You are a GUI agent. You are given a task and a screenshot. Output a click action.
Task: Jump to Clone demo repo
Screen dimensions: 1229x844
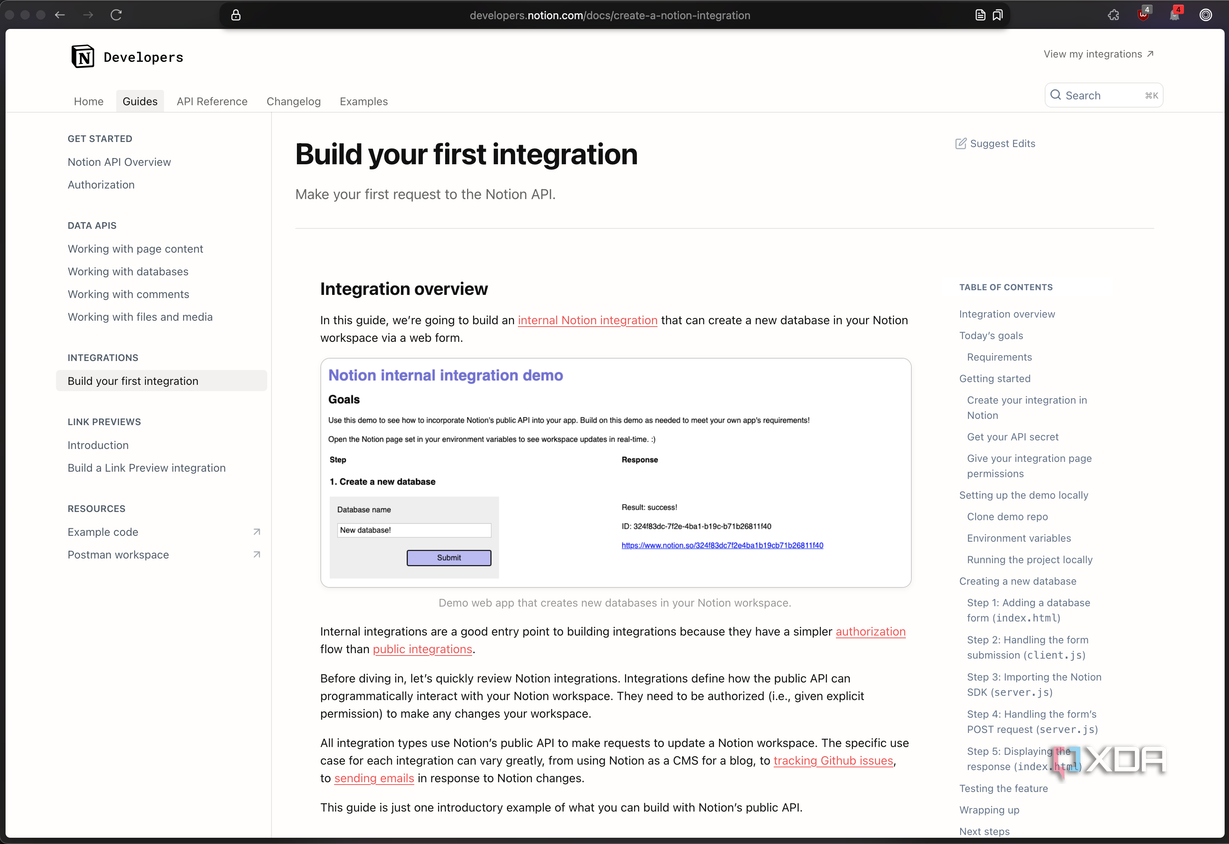click(1008, 517)
